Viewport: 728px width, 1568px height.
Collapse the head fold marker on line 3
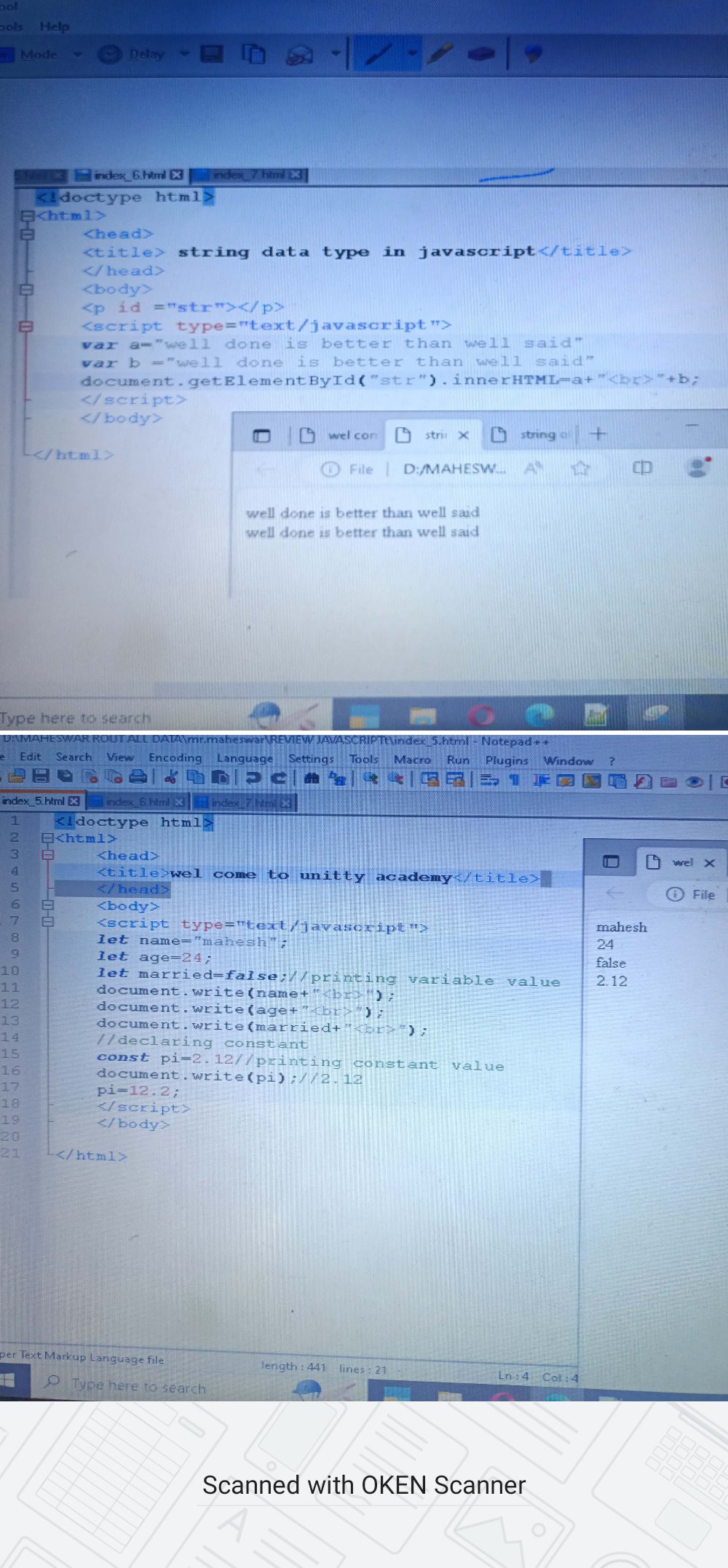tap(48, 855)
